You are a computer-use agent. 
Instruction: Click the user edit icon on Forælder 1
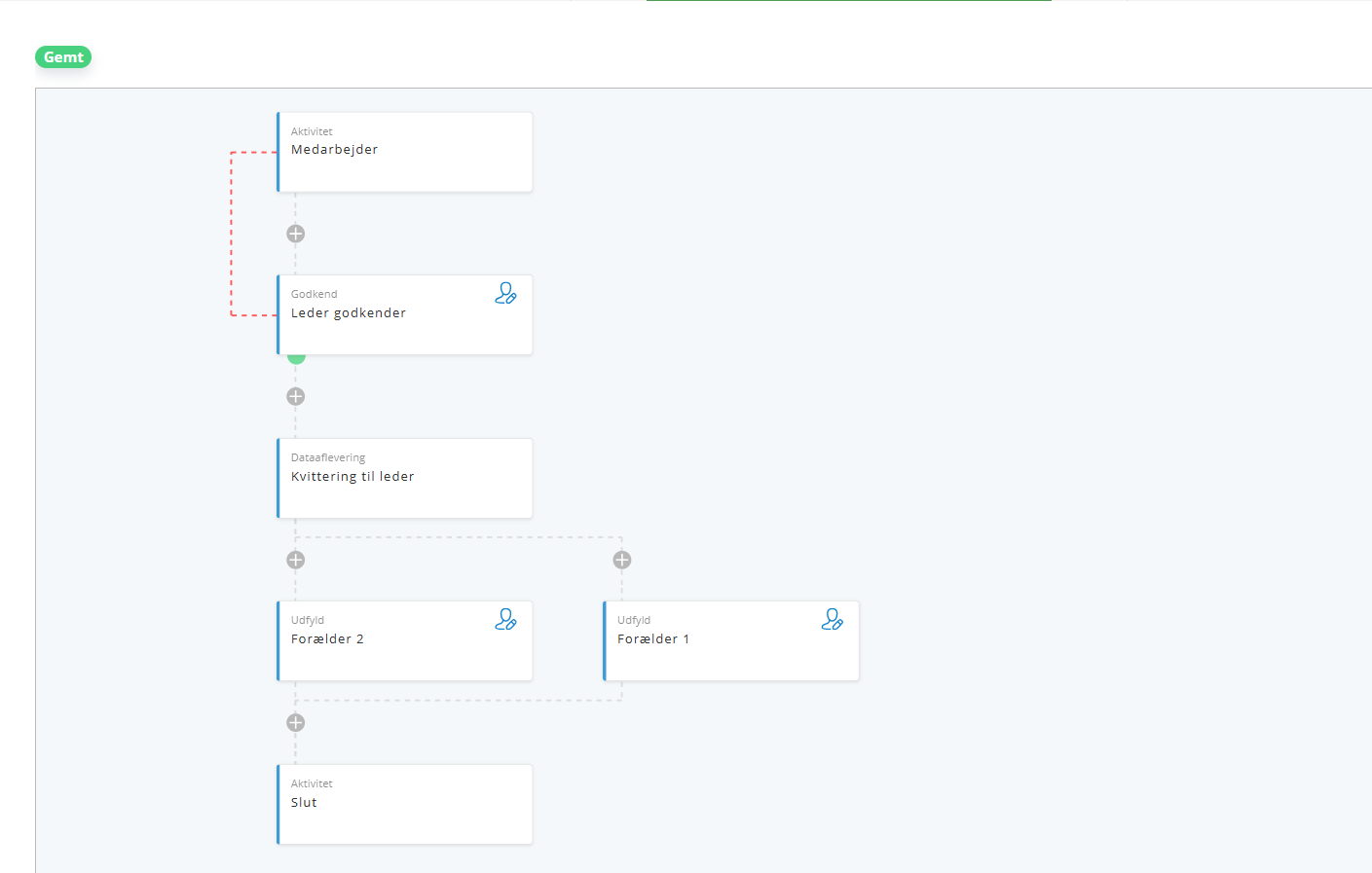(832, 619)
